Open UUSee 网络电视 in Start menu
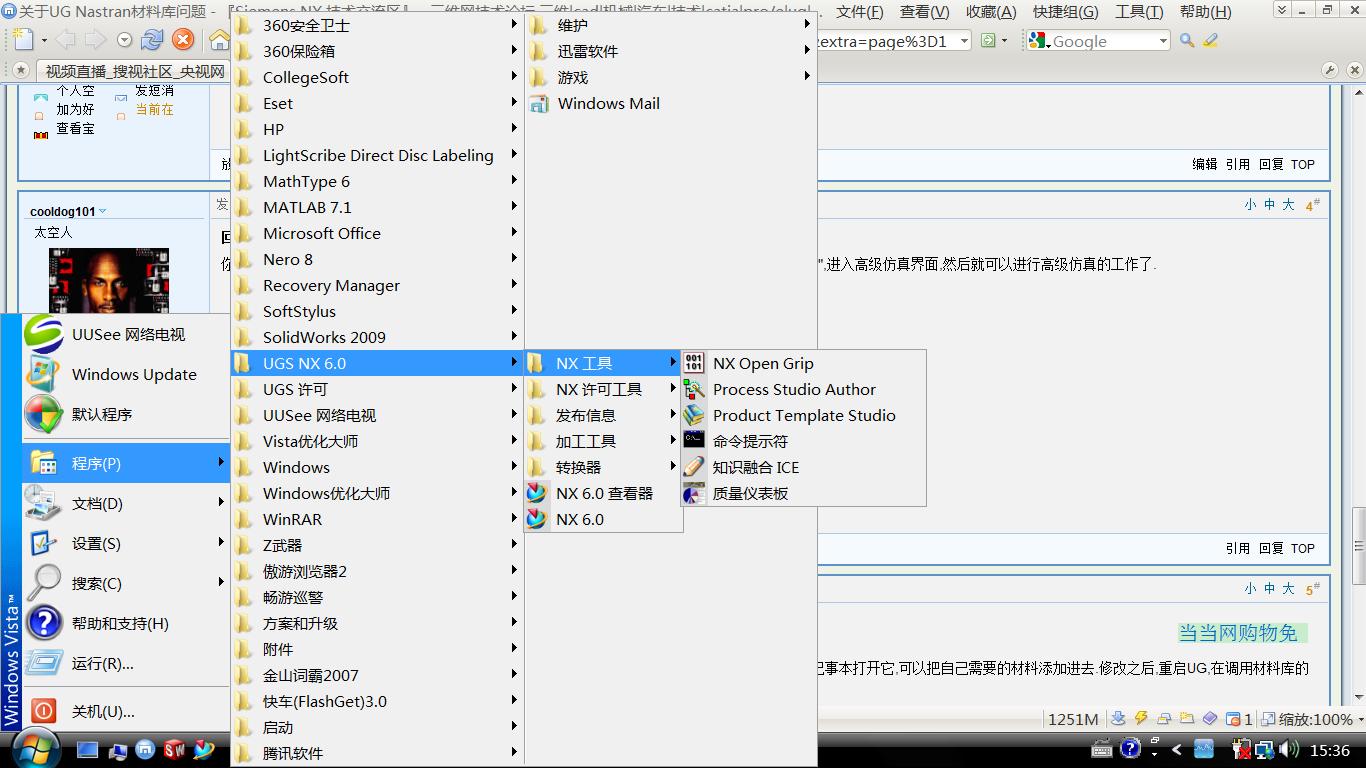The image size is (1366, 768). tap(126, 334)
